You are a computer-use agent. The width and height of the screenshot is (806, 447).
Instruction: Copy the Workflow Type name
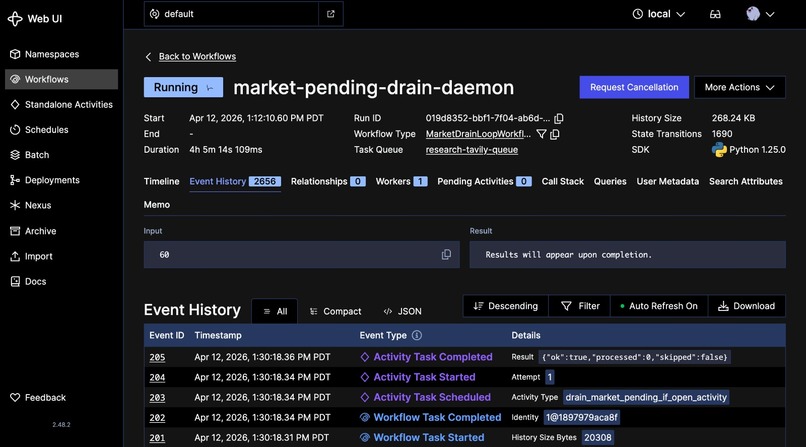[x=555, y=134]
